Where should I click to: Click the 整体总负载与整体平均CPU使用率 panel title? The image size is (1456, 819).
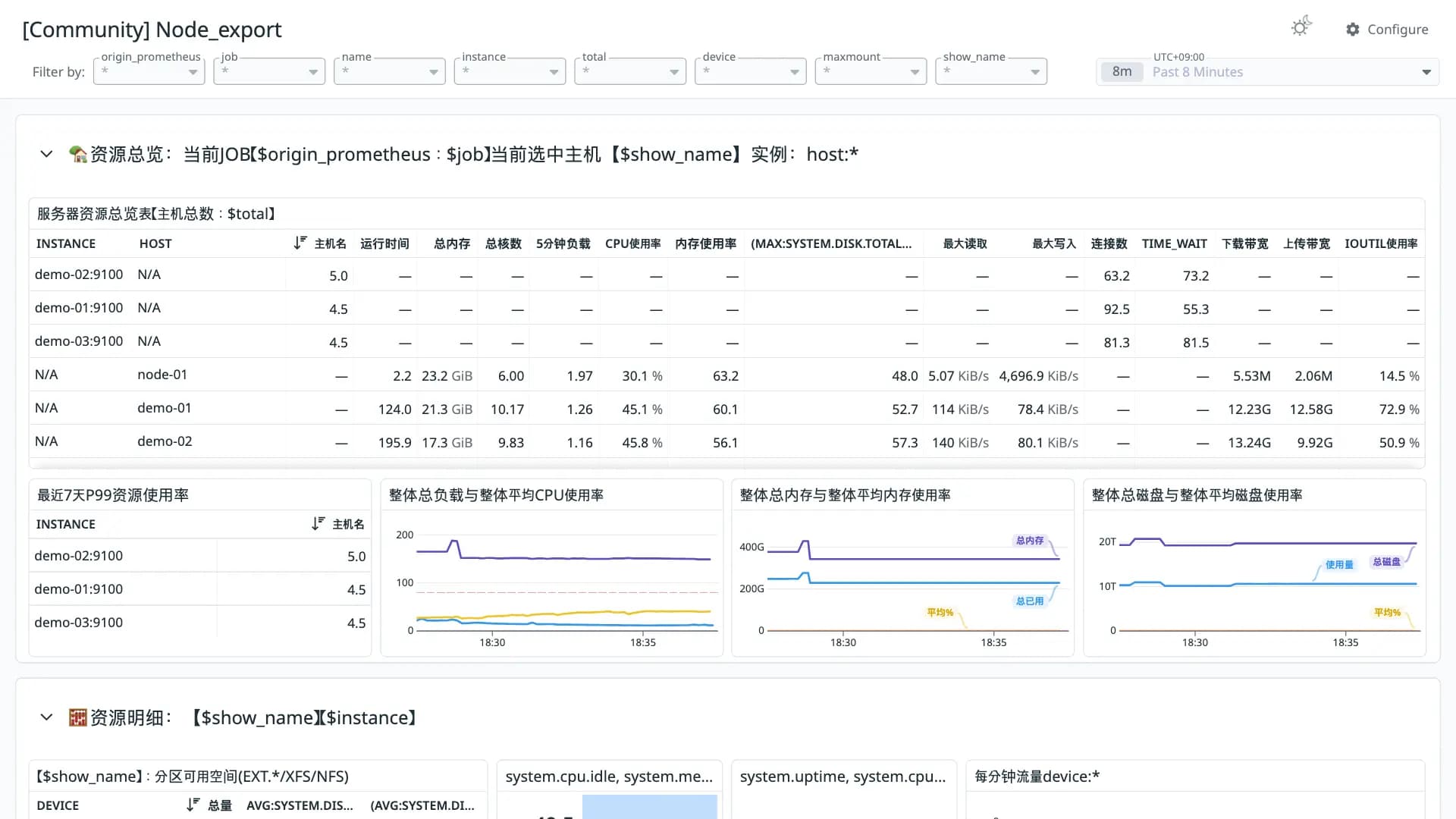tap(496, 495)
